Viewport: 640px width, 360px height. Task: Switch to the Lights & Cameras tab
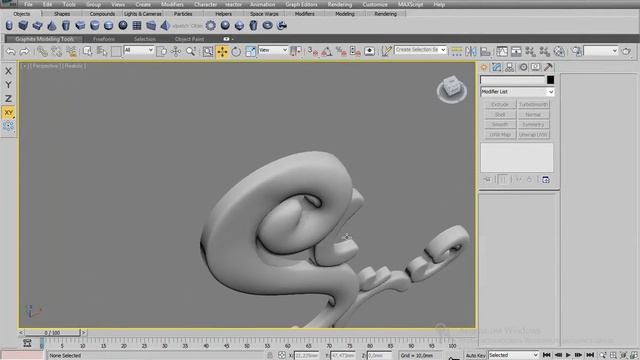click(x=142, y=14)
